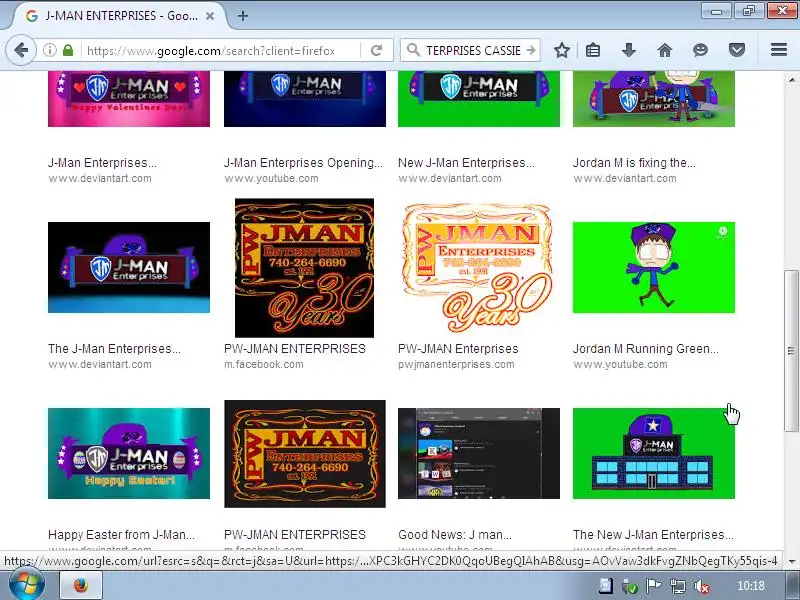This screenshot has height=600, width=800.
Task: Click 'The New J-Man Enterprises...' title
Action: (653, 535)
